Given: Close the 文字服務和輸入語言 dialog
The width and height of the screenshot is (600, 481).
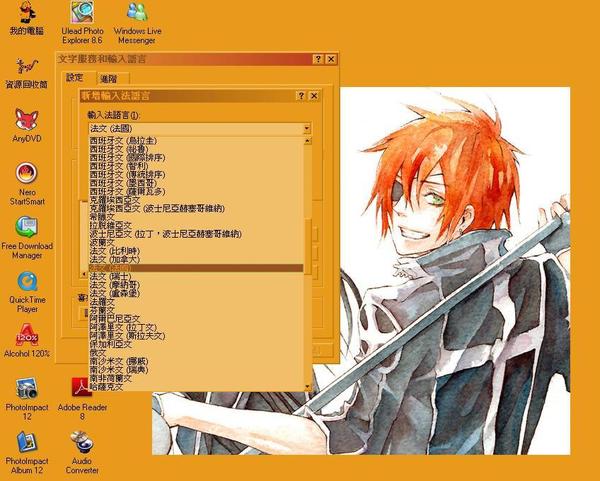Looking at the screenshot, I should [331, 59].
